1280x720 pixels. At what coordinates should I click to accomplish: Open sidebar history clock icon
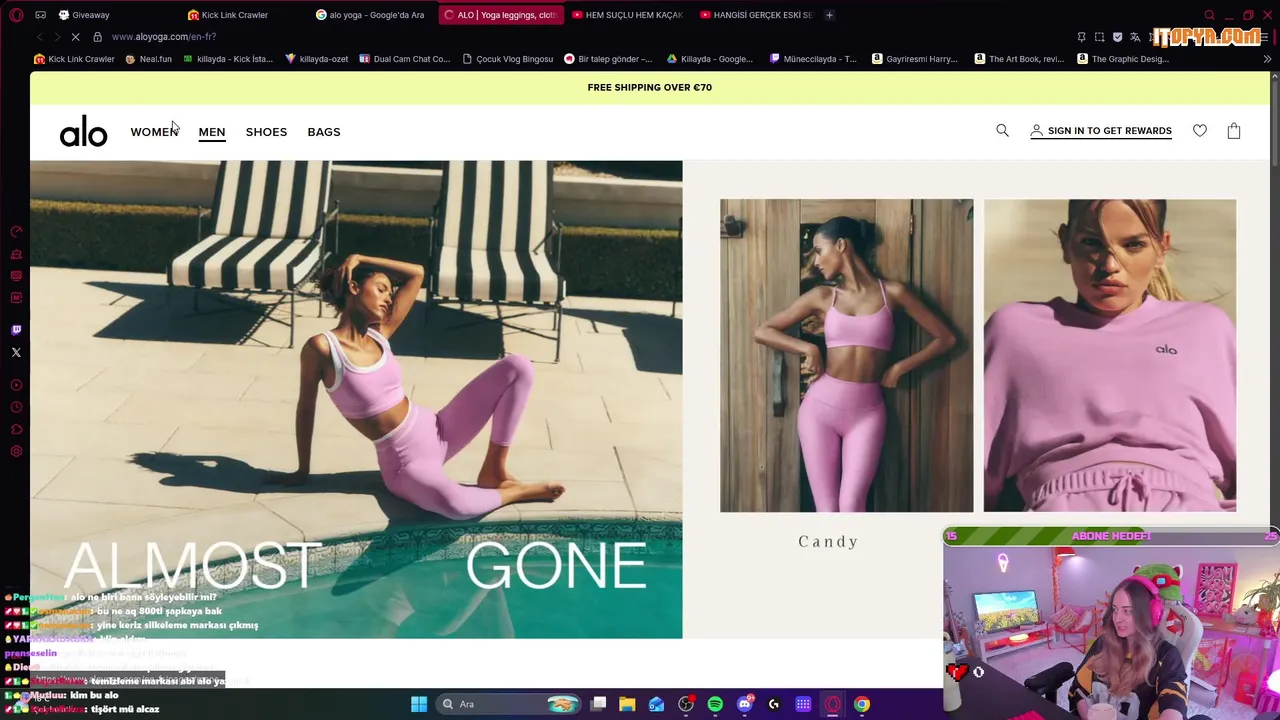tap(16, 407)
